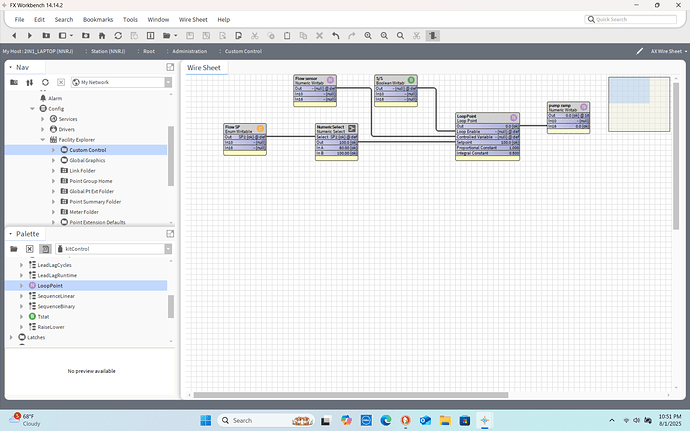Click inside the Quick Search field
This screenshot has width=690, height=431.
tap(630, 19)
